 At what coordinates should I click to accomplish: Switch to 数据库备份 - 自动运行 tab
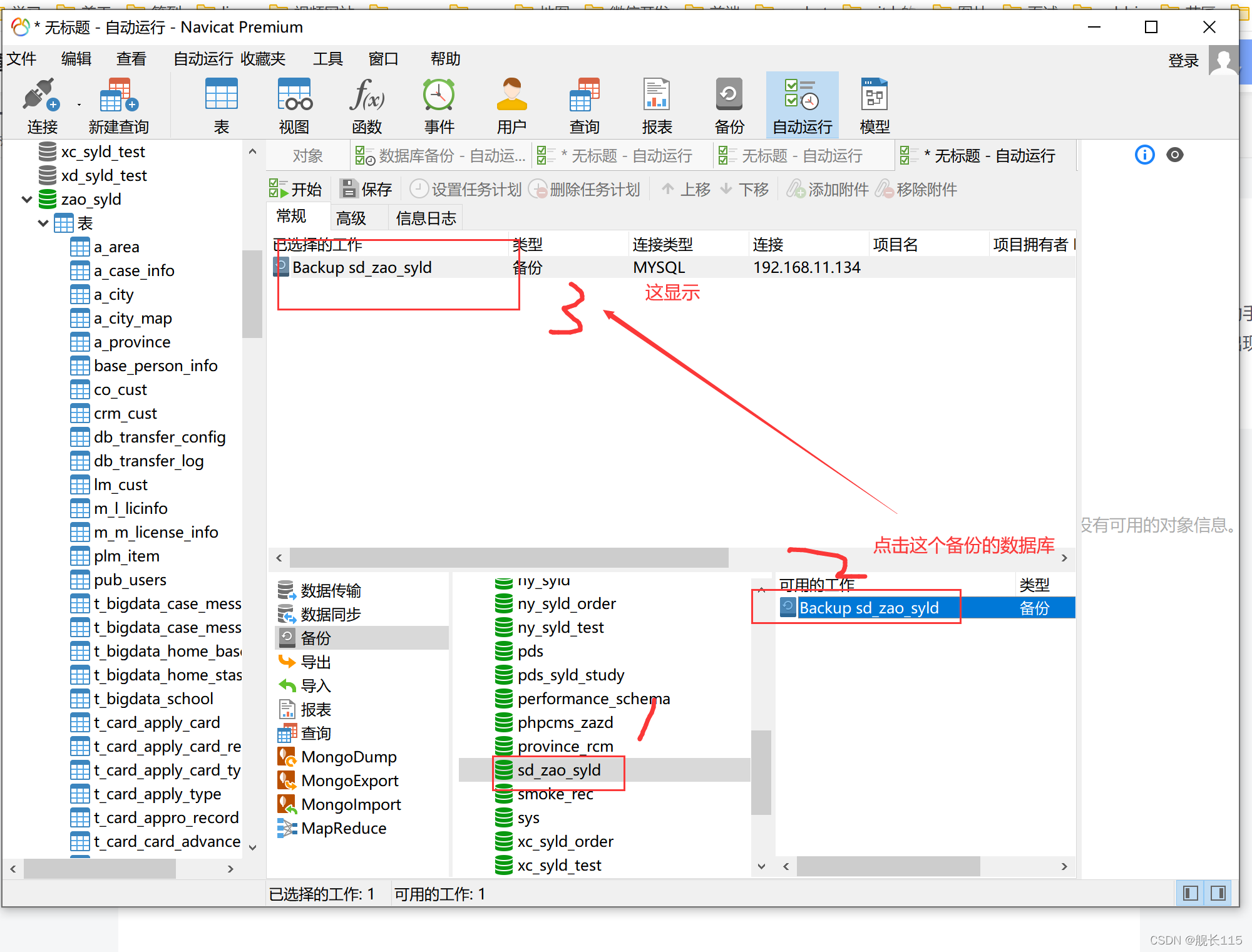pos(441,155)
